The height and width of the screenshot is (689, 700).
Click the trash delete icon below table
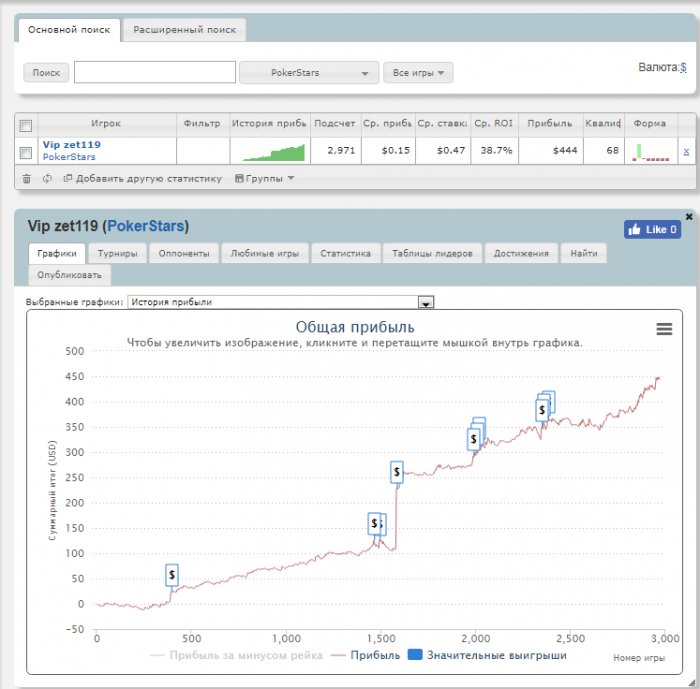click(27, 179)
